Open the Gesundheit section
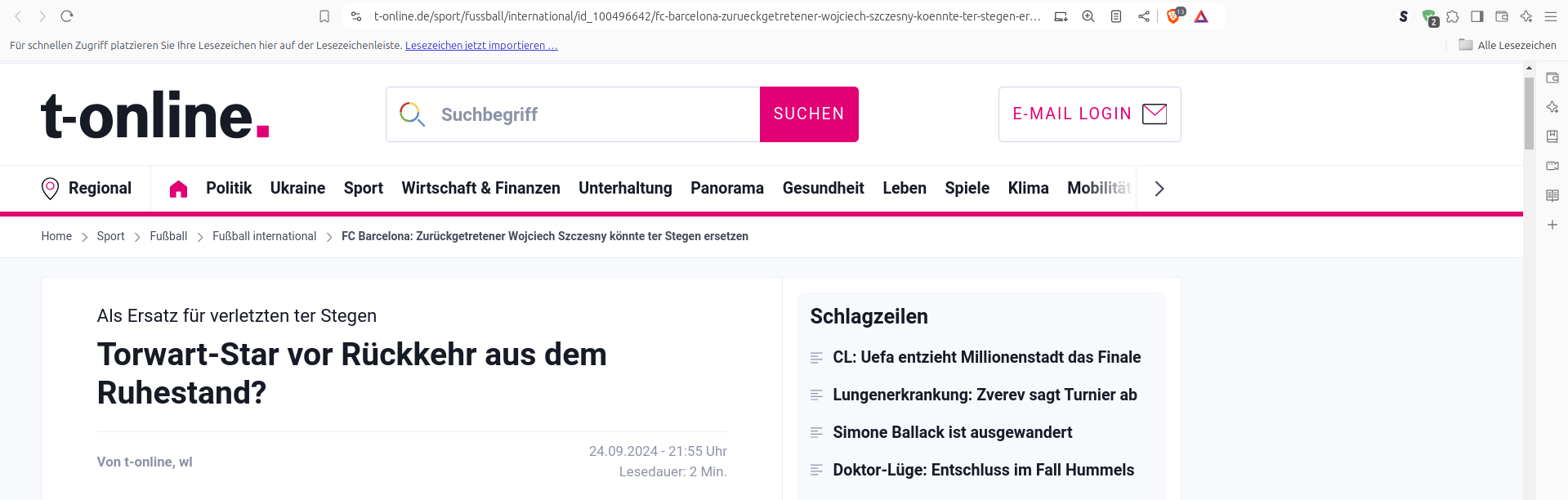 824,188
